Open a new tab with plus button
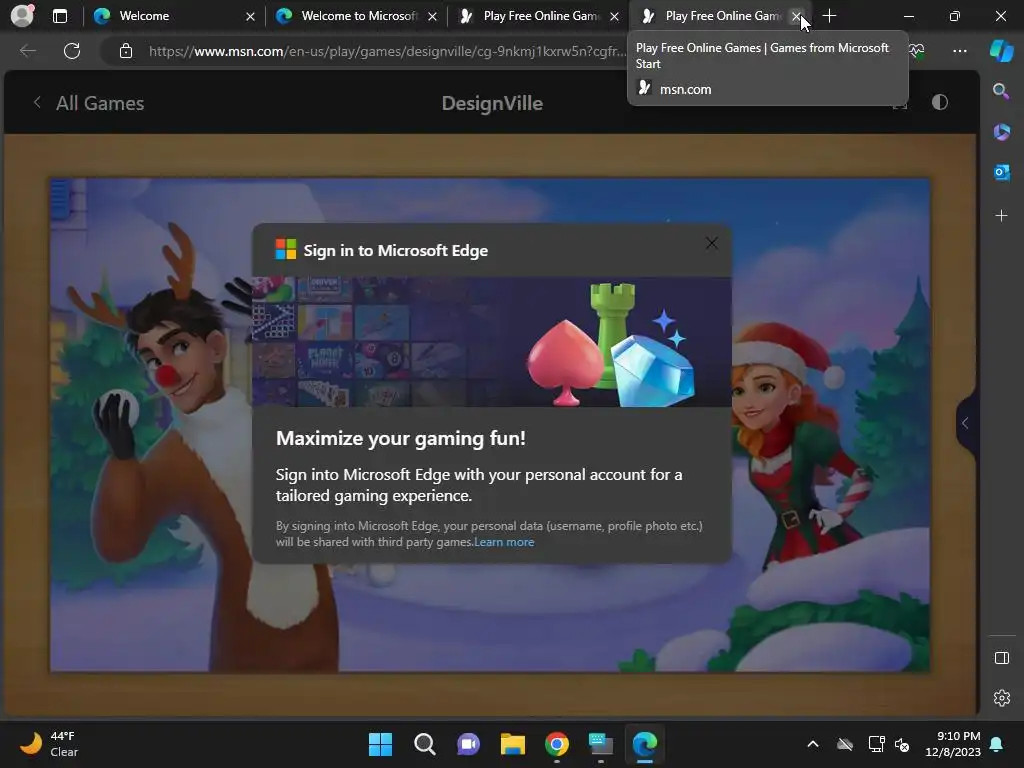 pyautogui.click(x=829, y=16)
